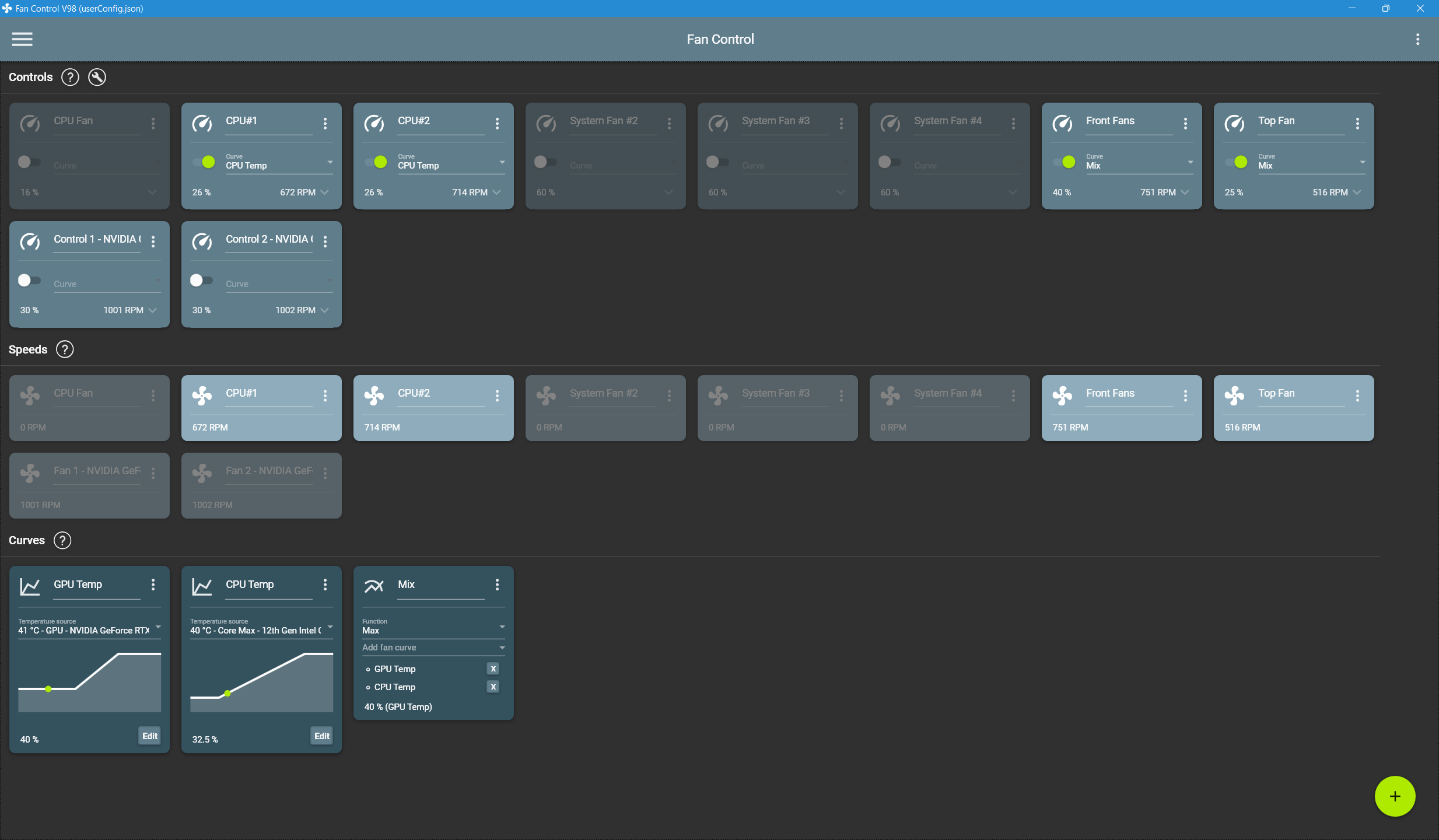Enable the Control 1 NVIDIA toggle

pyautogui.click(x=29, y=281)
